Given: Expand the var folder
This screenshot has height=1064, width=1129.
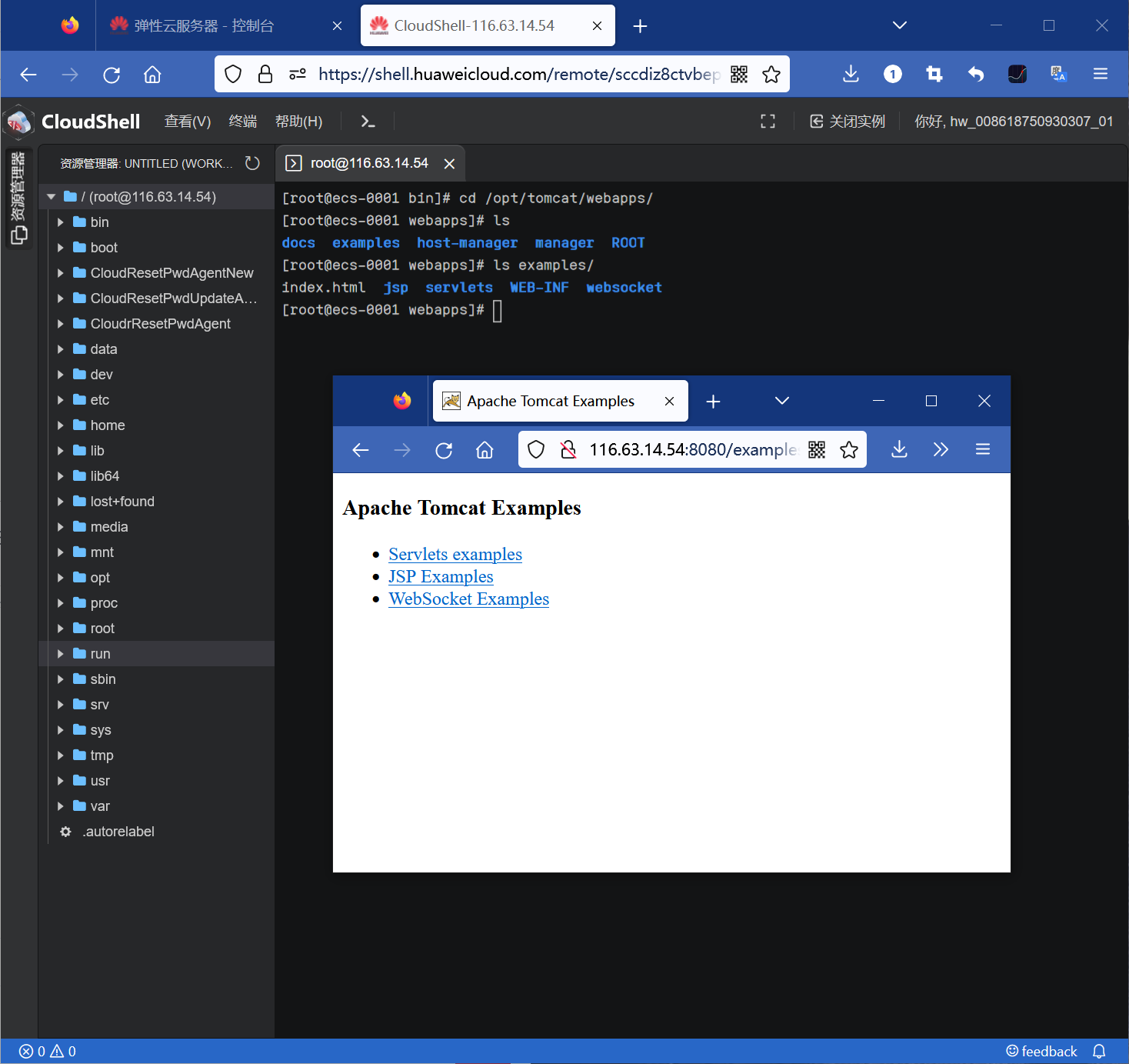Looking at the screenshot, I should (60, 806).
